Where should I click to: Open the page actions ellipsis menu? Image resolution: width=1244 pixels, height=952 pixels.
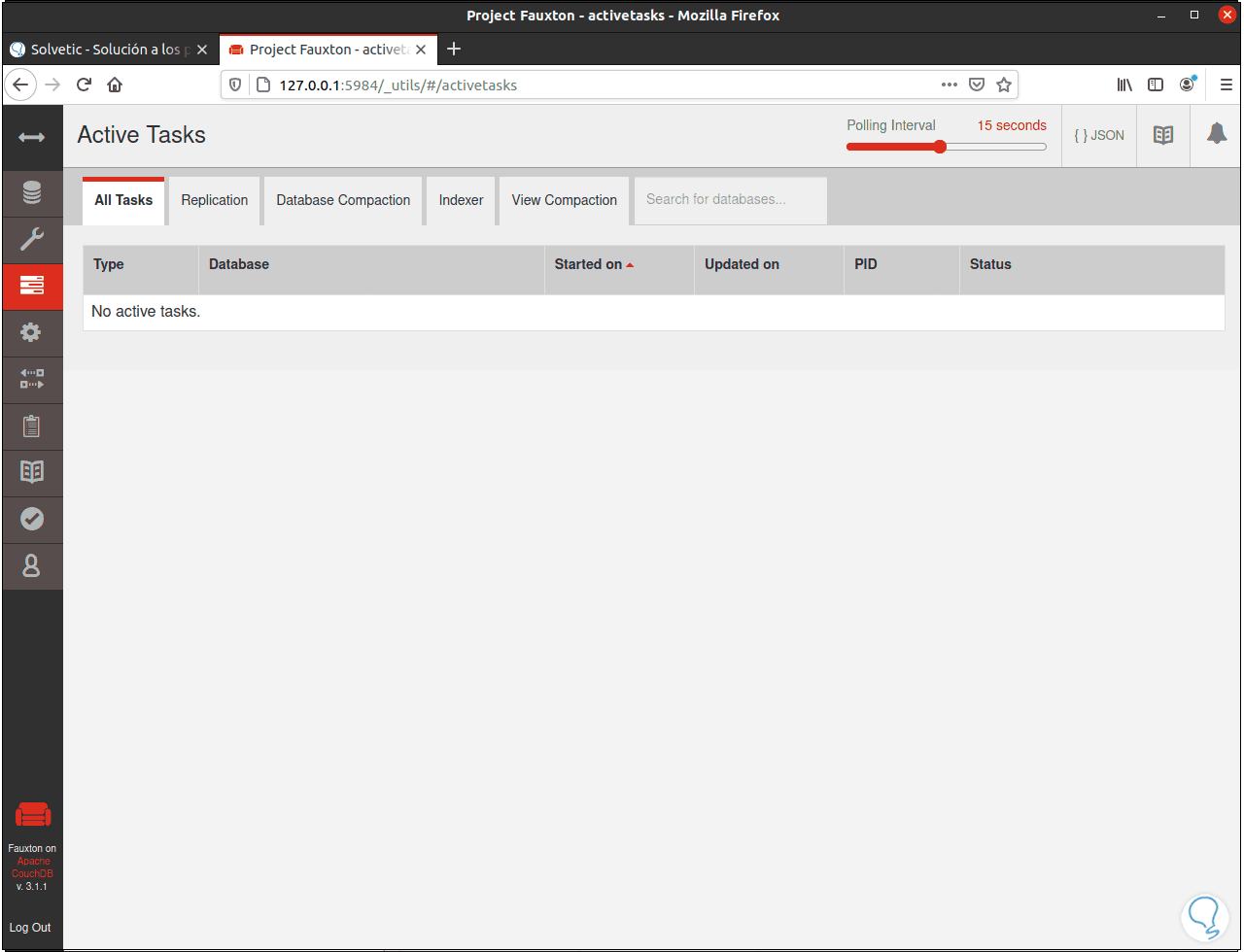(950, 85)
